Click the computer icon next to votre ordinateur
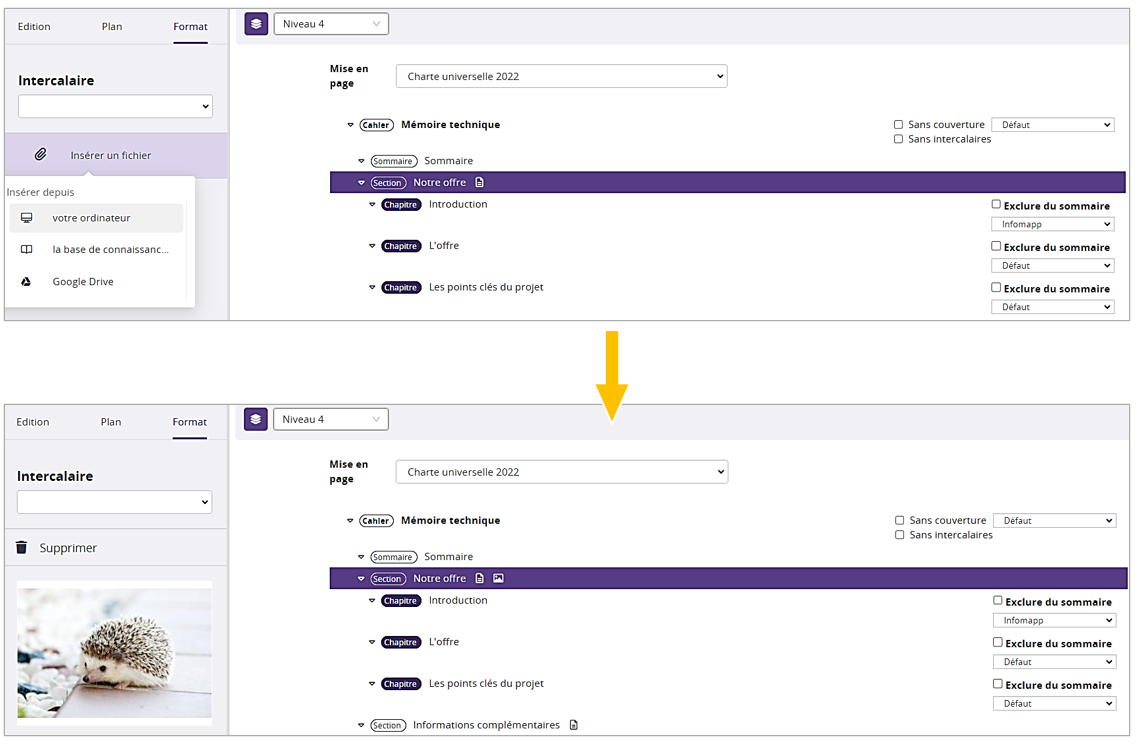 coord(27,218)
